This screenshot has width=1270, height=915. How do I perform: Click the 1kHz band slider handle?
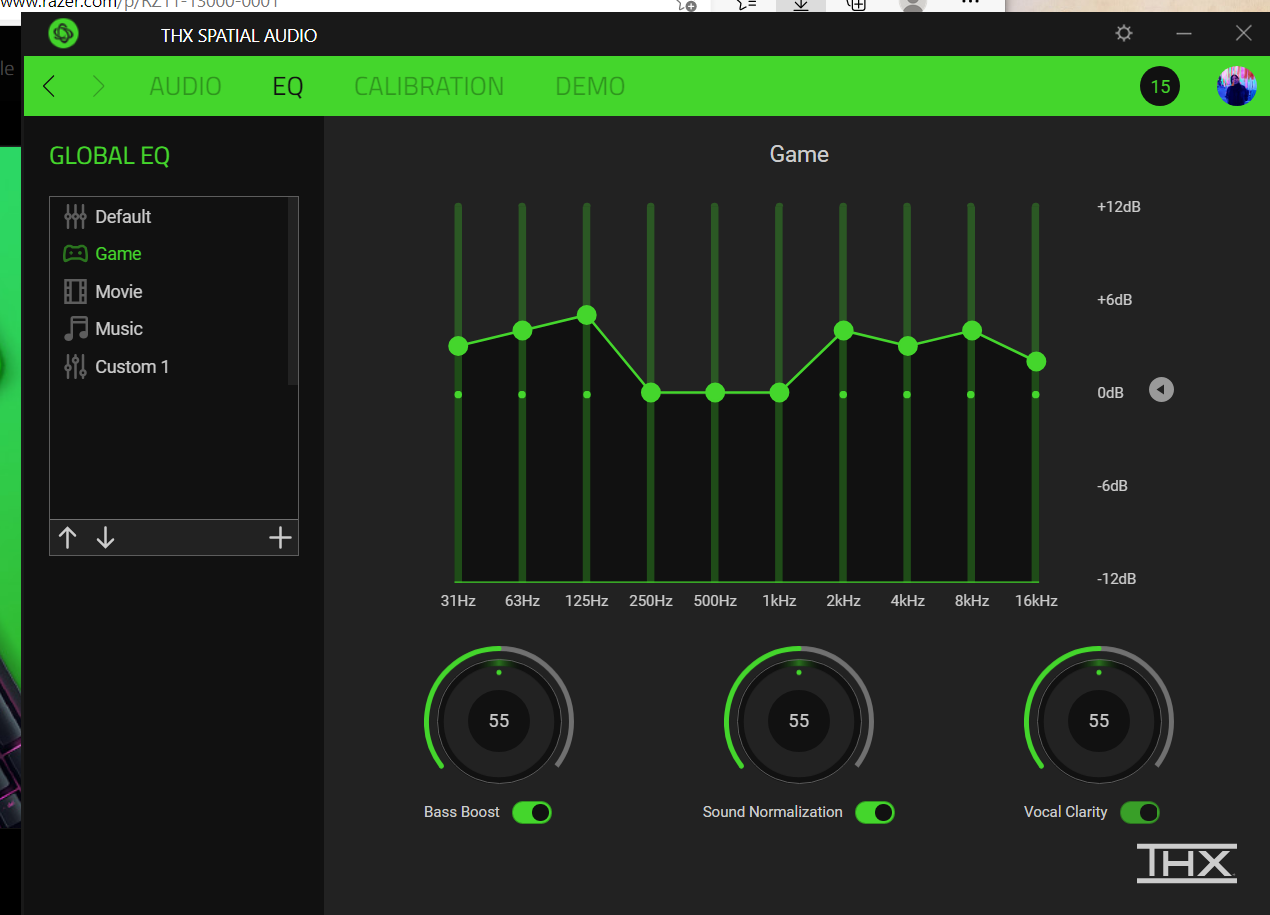(x=779, y=392)
